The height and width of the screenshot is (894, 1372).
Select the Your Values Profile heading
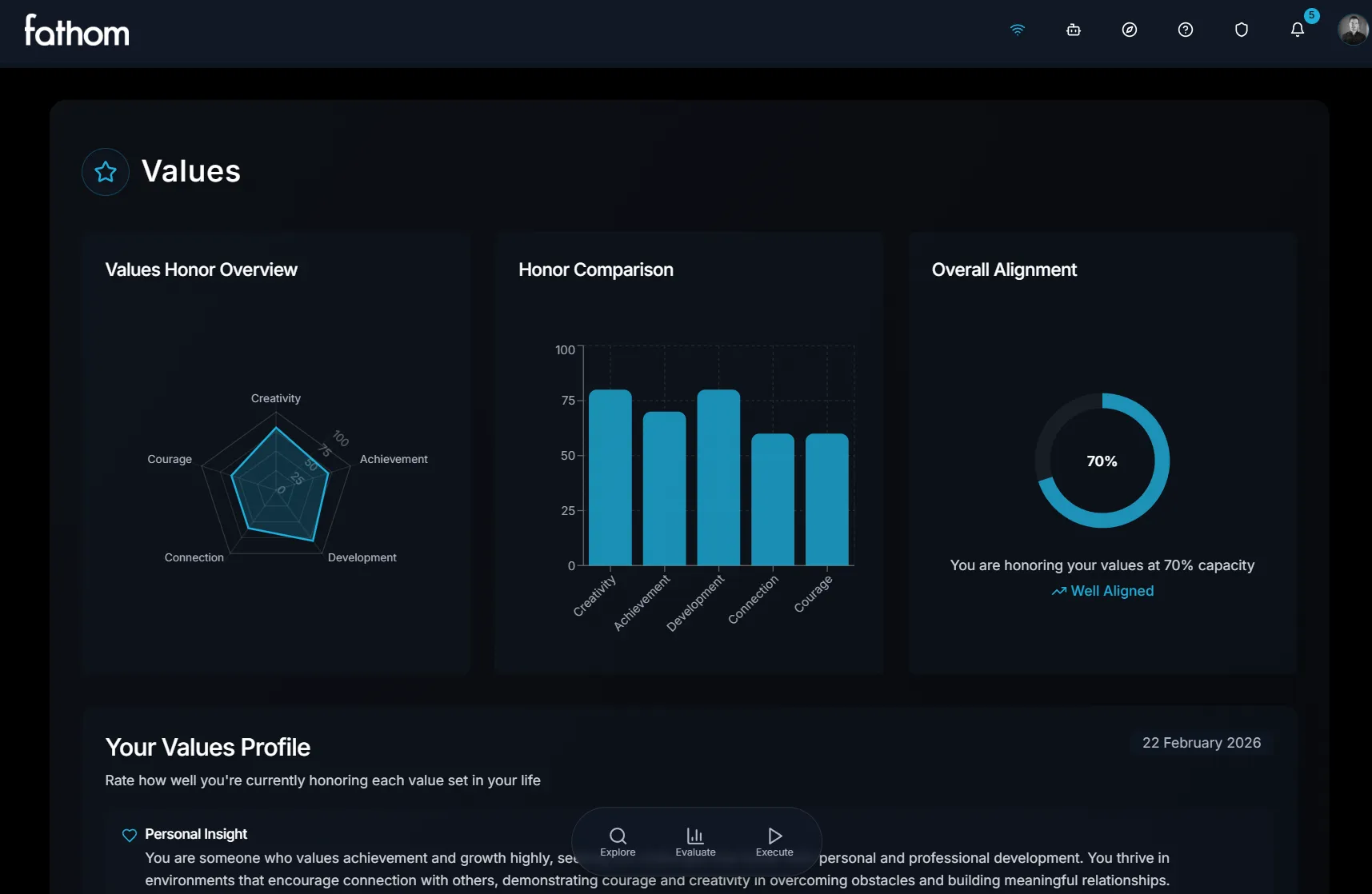click(207, 747)
